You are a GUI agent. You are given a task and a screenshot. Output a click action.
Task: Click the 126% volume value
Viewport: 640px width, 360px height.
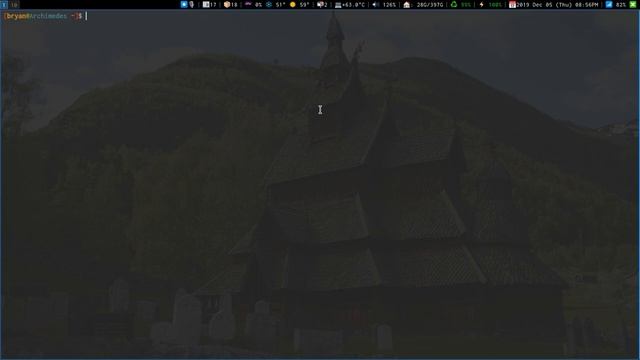coord(389,5)
